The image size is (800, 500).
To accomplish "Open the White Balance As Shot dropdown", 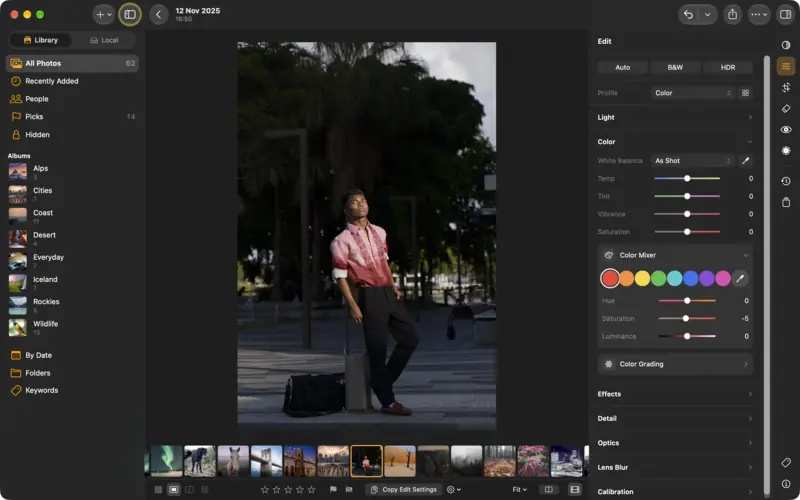I will coord(692,161).
